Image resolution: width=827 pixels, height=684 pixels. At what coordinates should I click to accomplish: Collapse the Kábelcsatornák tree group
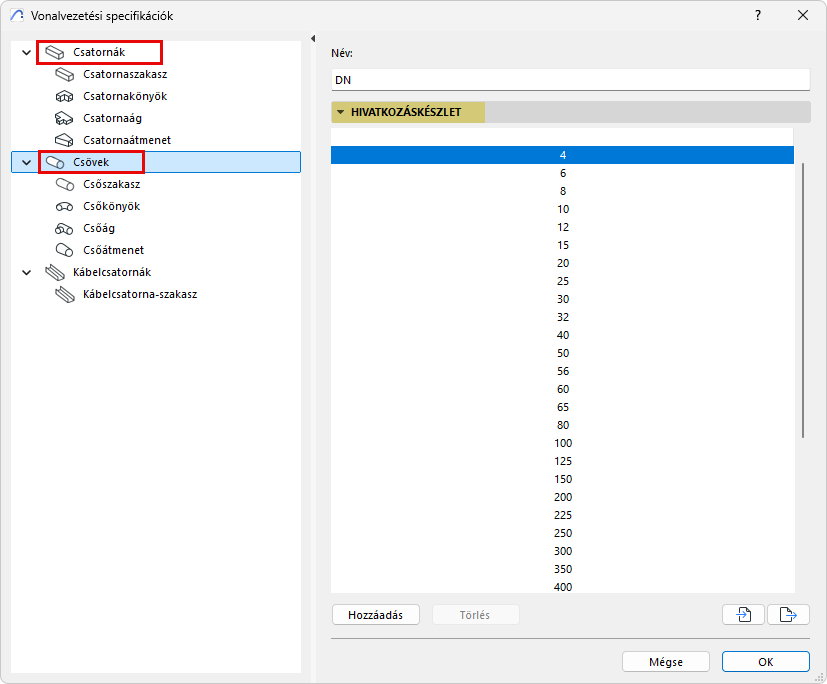[x=26, y=272]
